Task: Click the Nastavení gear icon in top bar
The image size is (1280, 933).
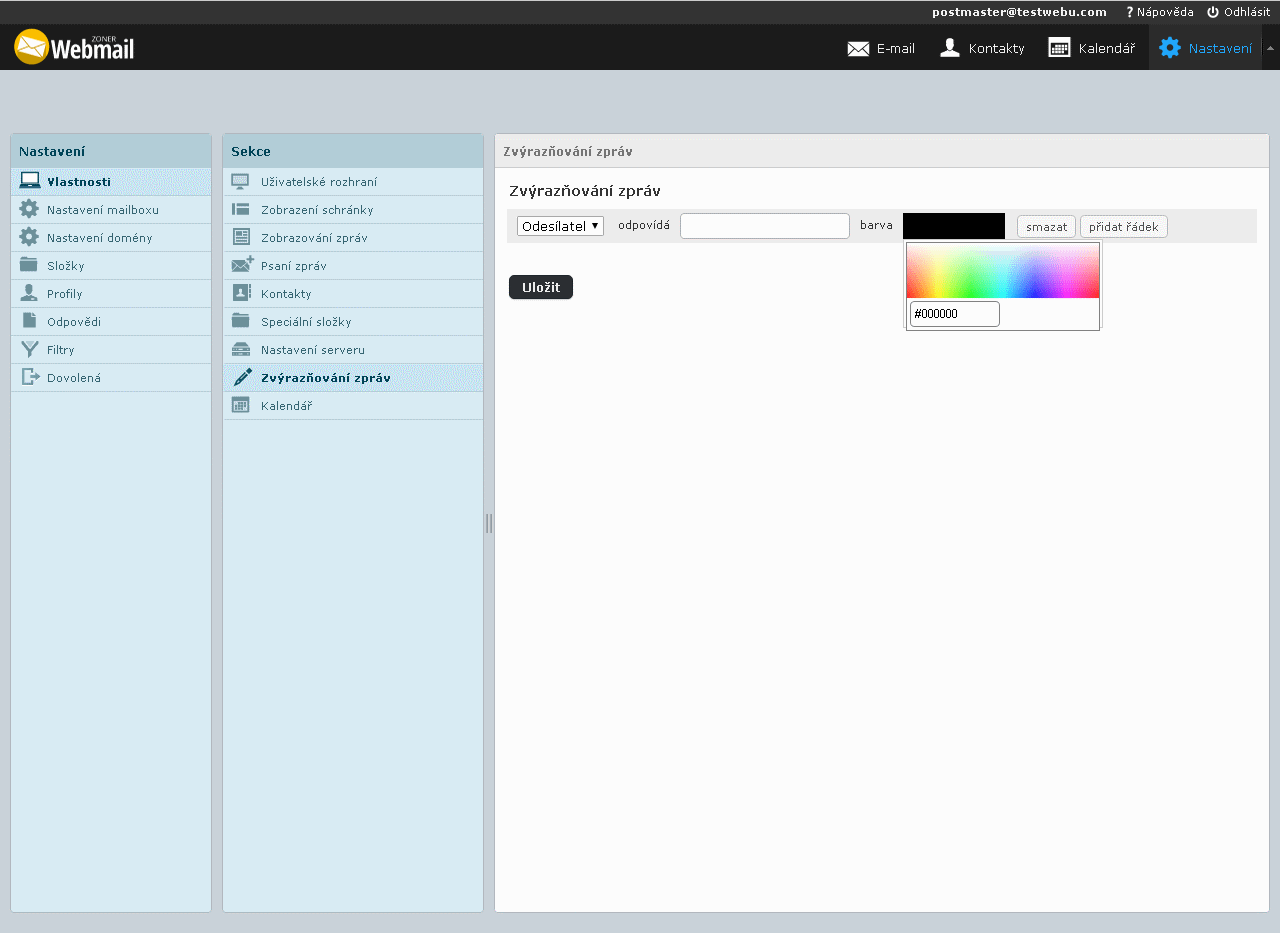Action: pos(1169,48)
